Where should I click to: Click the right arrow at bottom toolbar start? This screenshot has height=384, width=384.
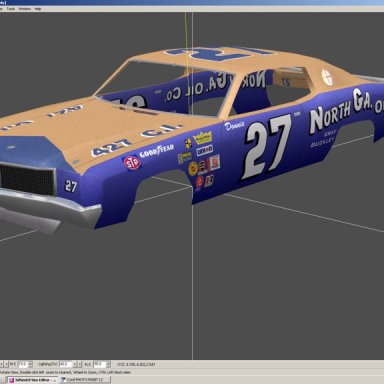pos(6,364)
